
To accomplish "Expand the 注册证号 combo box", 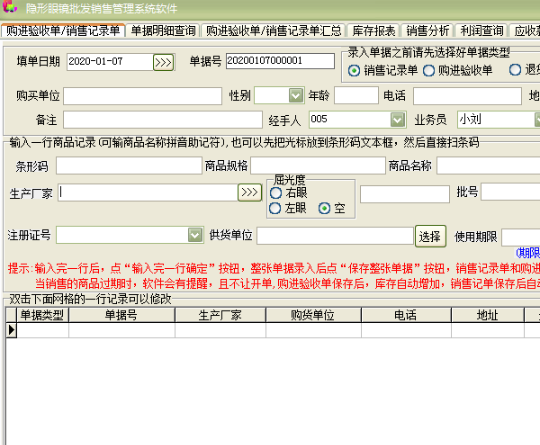I will click(x=195, y=235).
